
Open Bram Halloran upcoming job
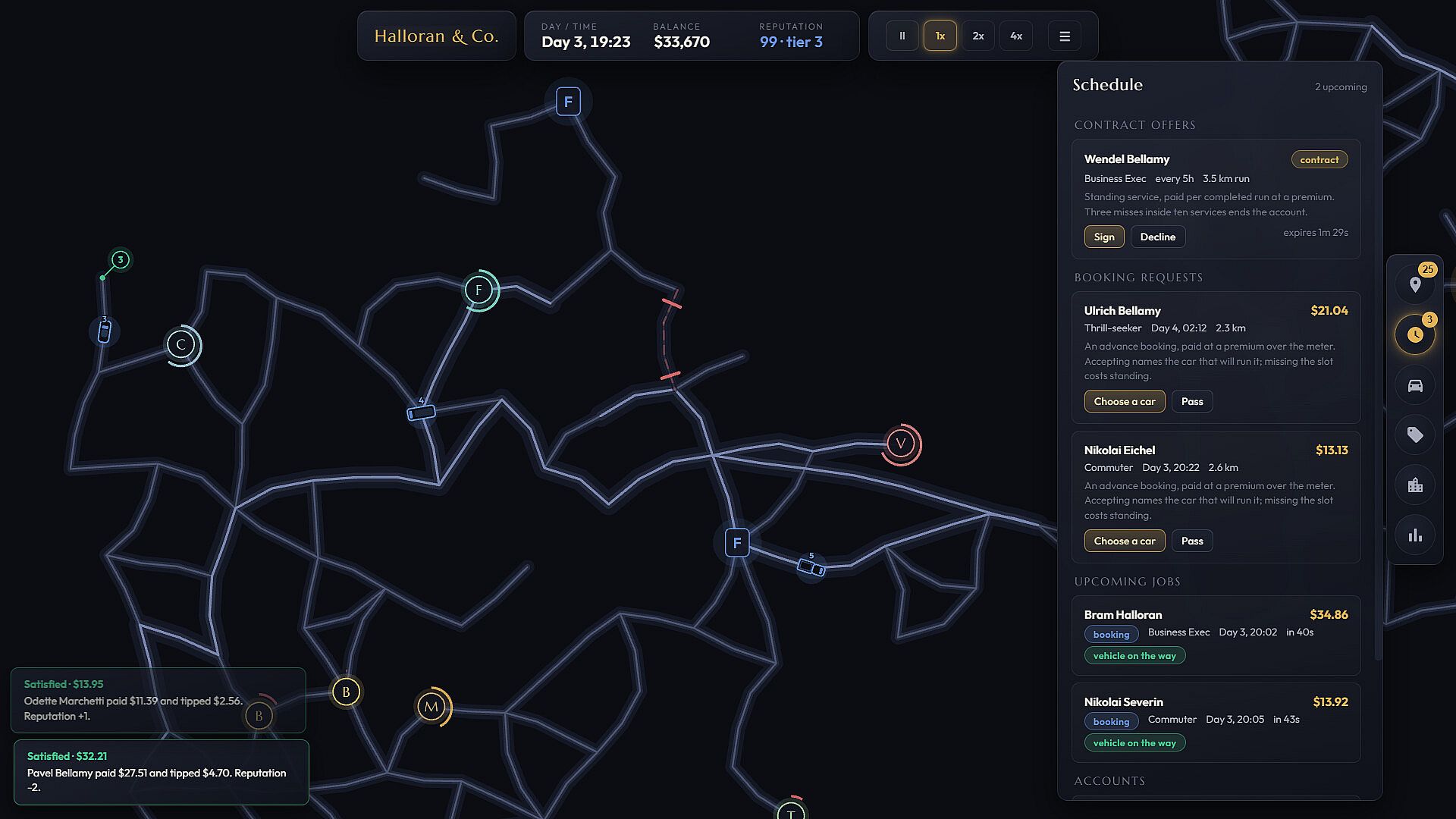tap(1216, 635)
